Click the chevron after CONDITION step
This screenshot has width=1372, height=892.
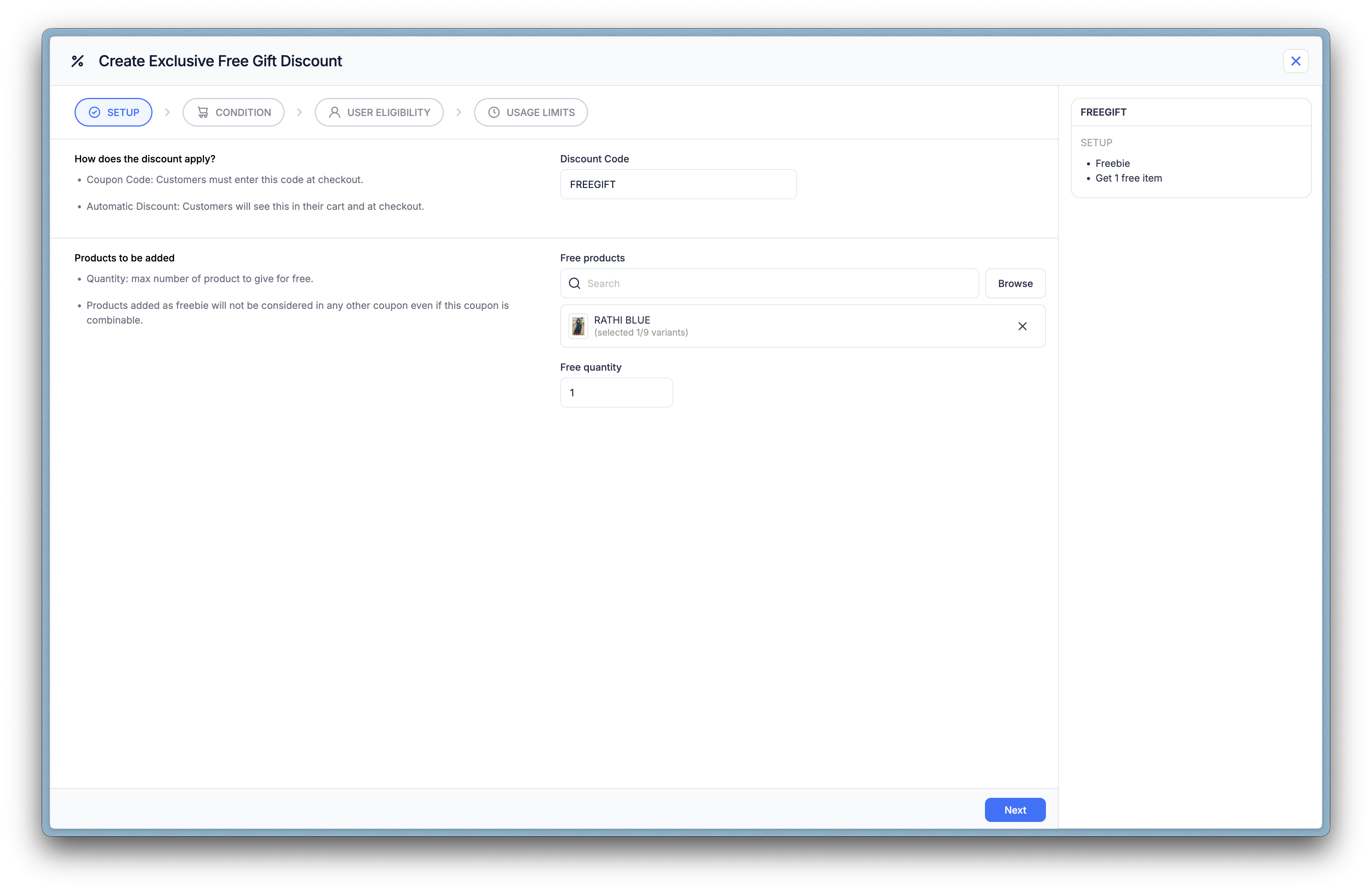click(x=299, y=112)
